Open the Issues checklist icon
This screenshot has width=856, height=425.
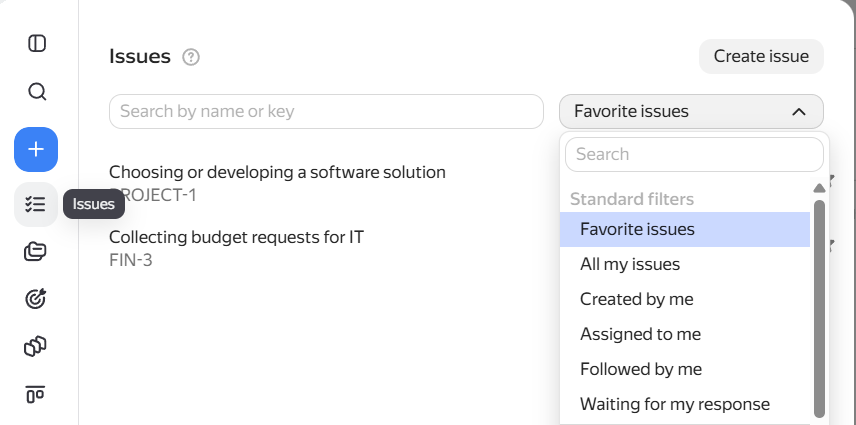(36, 205)
